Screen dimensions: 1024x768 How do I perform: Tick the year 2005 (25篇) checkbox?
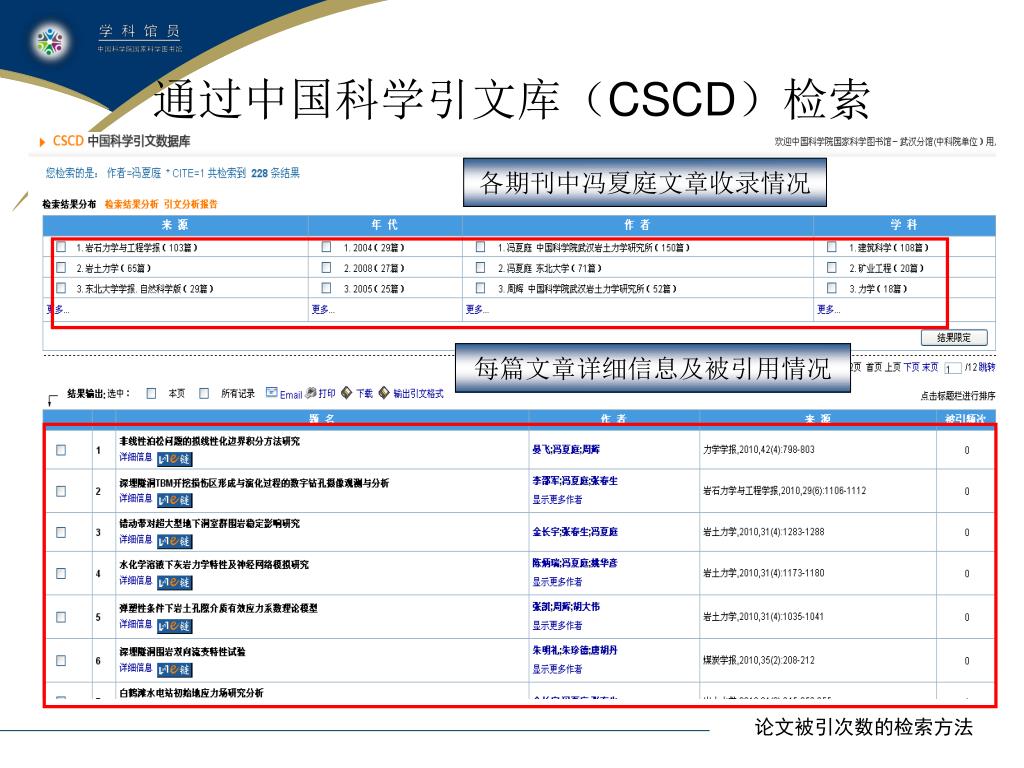click(x=327, y=287)
